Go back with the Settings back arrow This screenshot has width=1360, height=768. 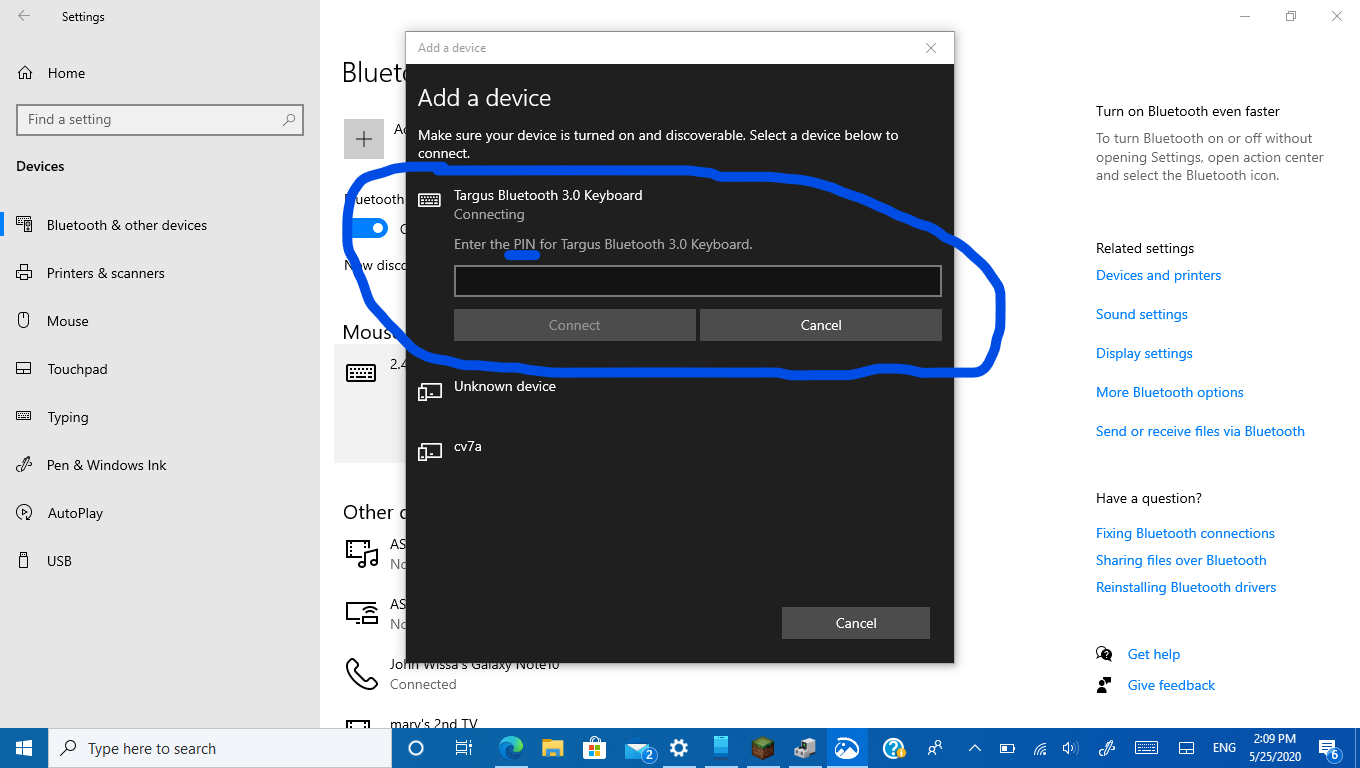coord(24,16)
